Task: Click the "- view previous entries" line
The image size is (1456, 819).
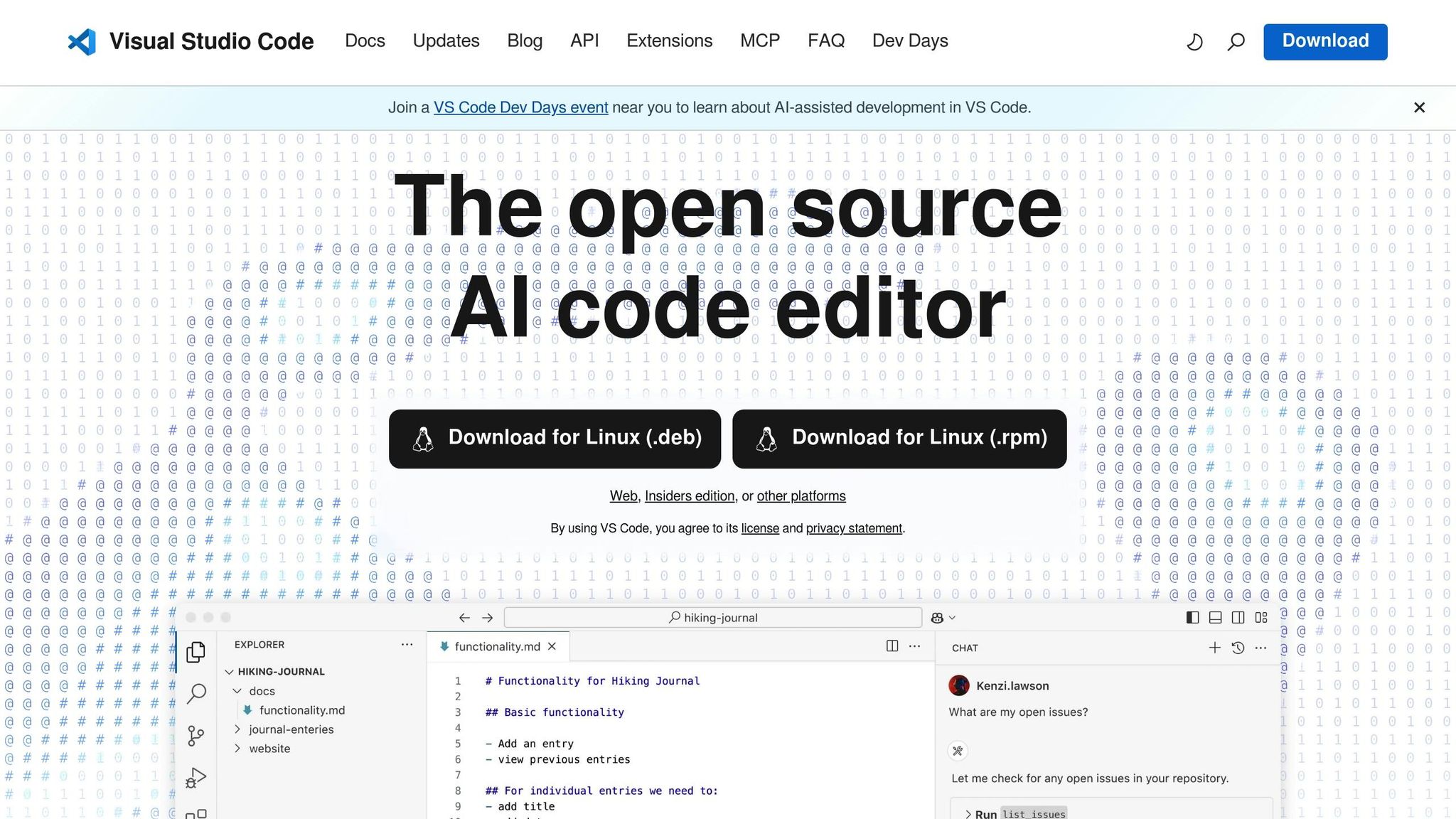Action: point(557,759)
